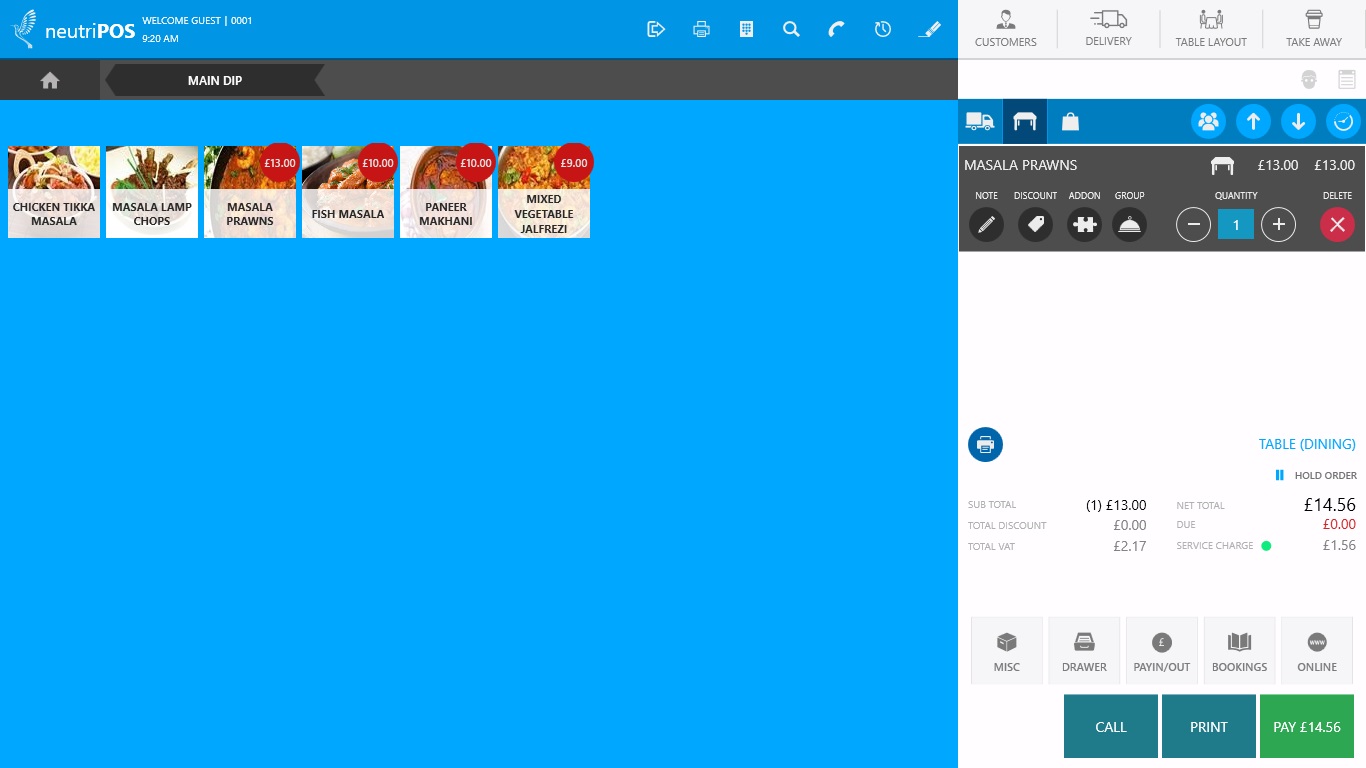Toggle the Service Charge green indicator
Viewport: 1366px width, 768px height.
[x=1266, y=546]
